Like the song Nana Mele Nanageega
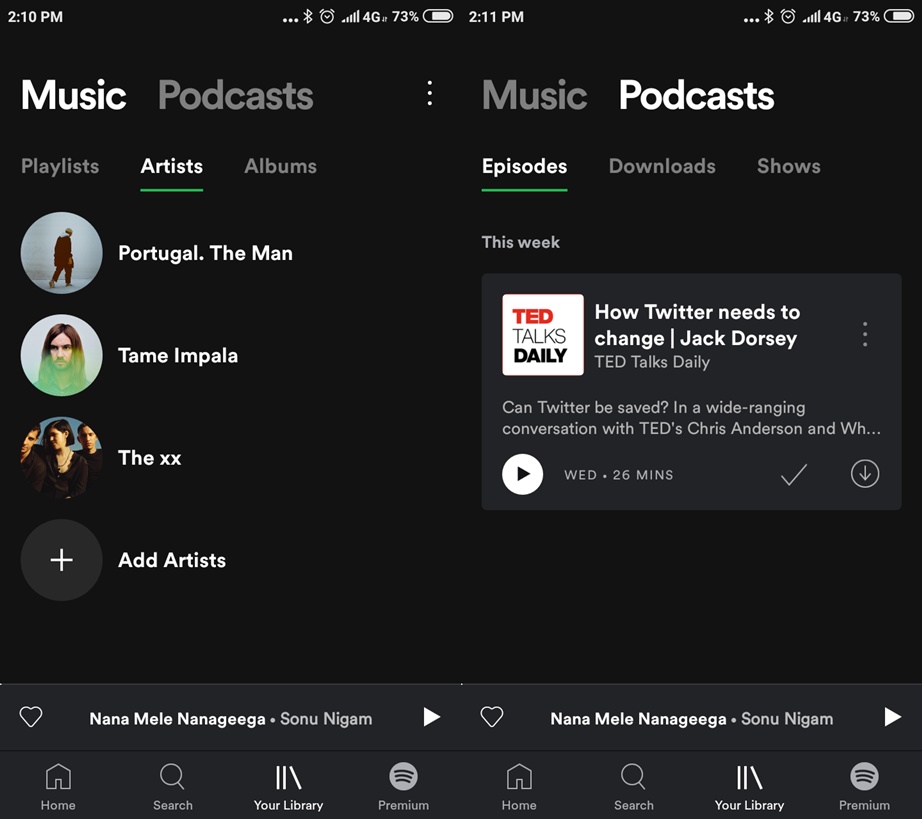 [x=31, y=716]
